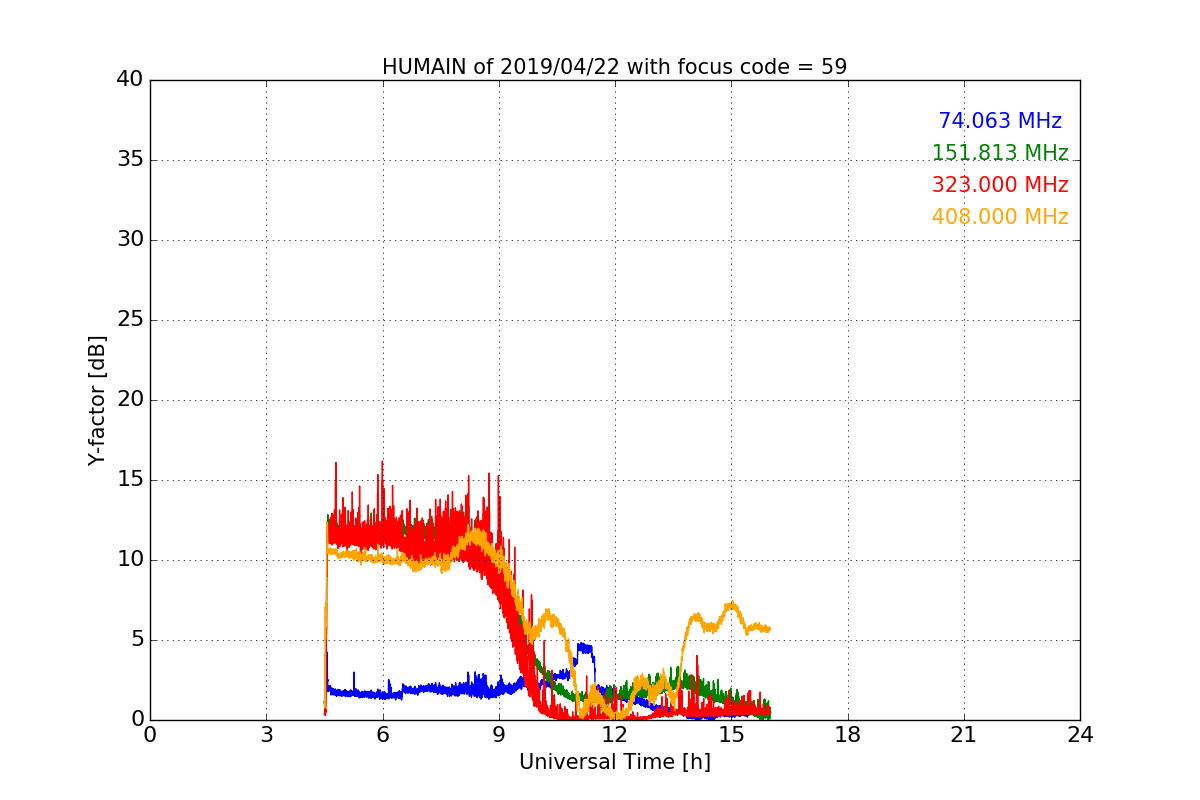The image size is (1200, 800).
Task: Click the y-axis tick label 20
Action: [x=130, y=400]
